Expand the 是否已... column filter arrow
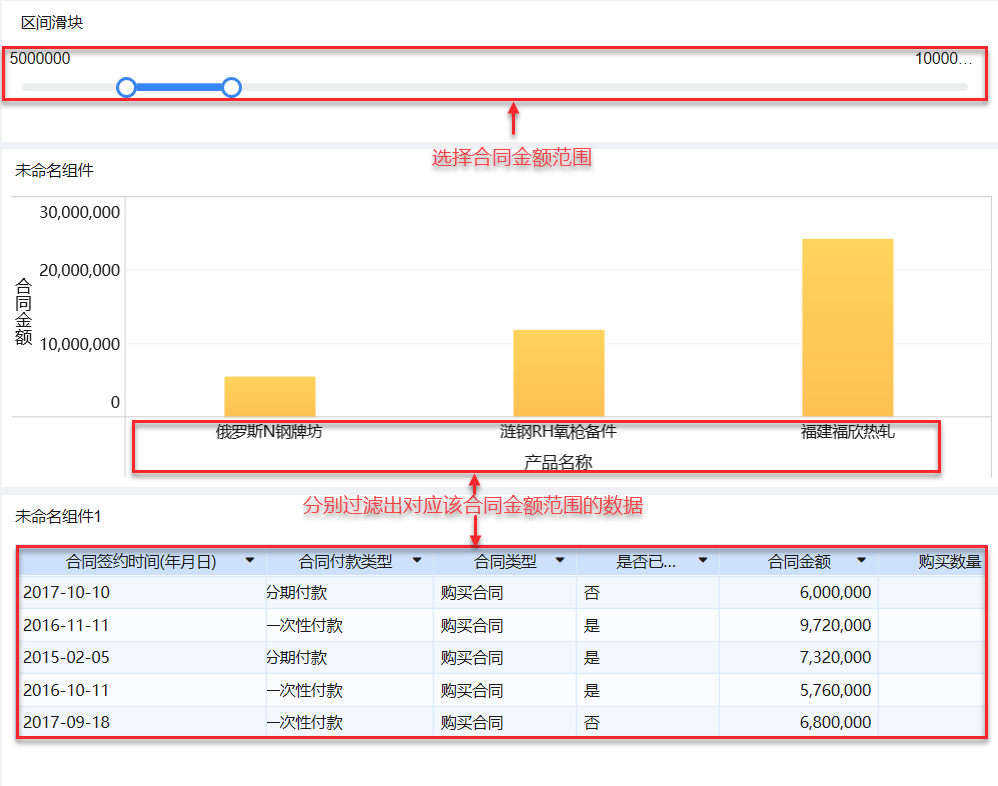This screenshot has width=998, height=786. click(x=703, y=561)
